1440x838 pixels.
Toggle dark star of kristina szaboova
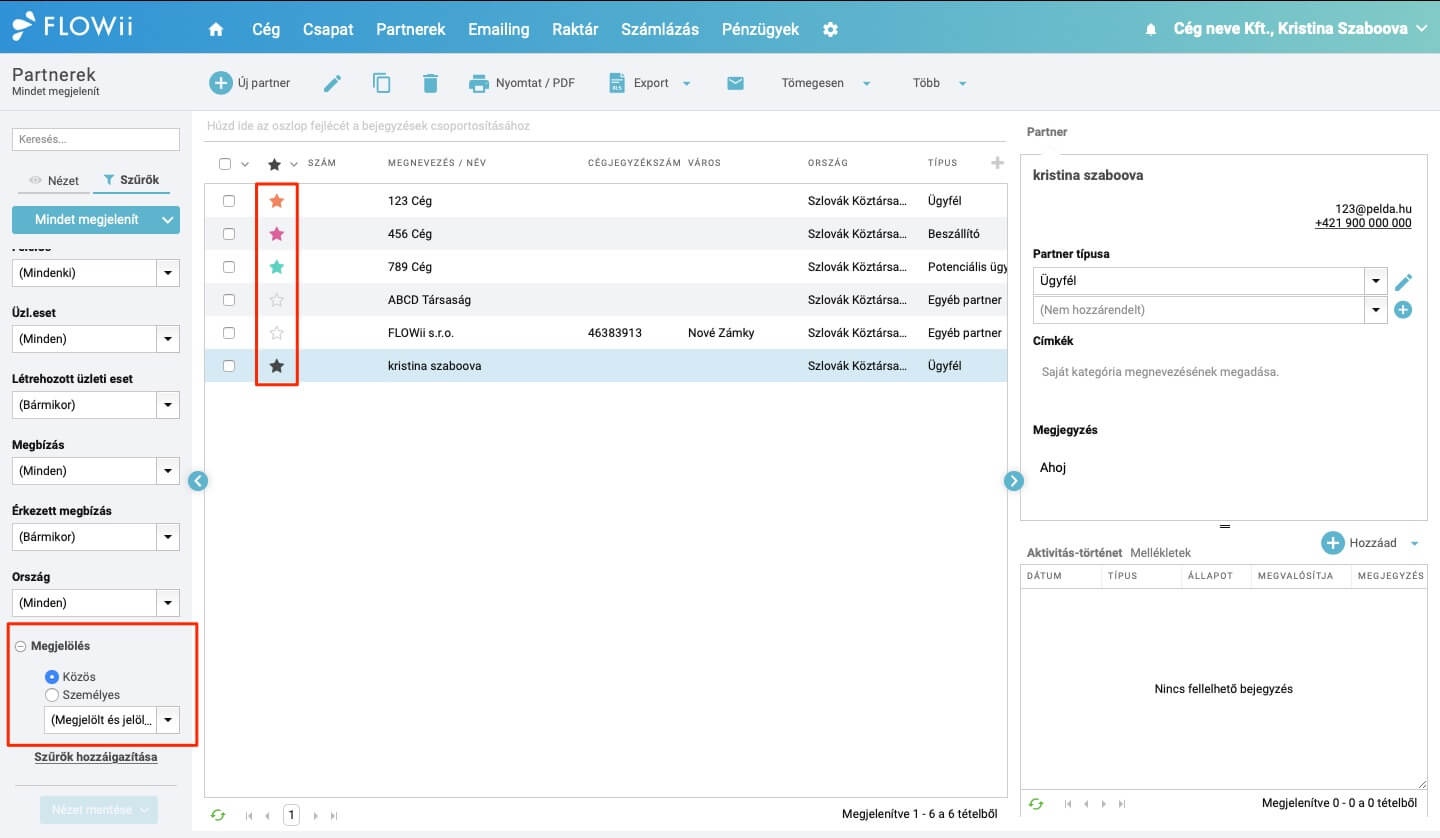pyautogui.click(x=277, y=366)
